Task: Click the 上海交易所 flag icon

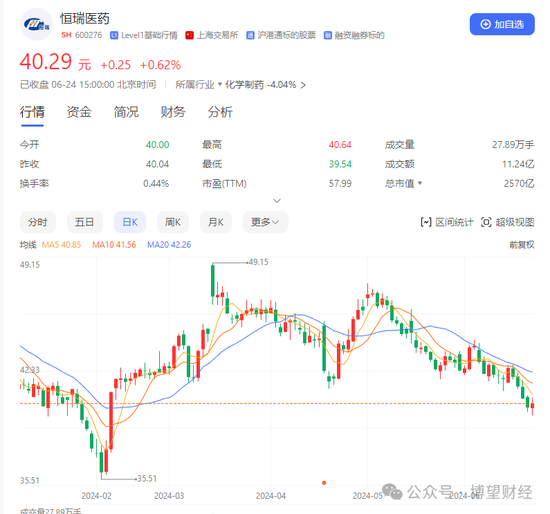Action: pyautogui.click(x=189, y=35)
